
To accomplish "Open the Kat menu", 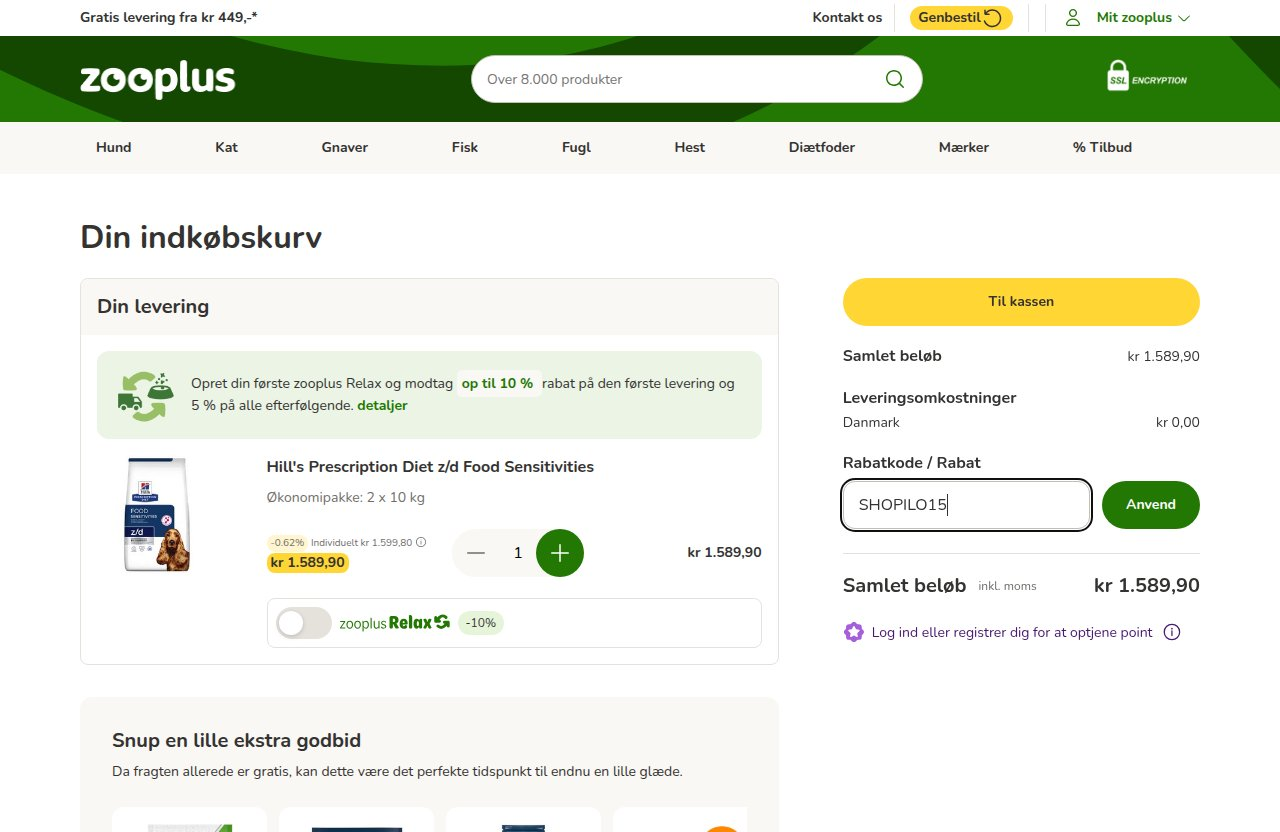I will click(x=227, y=147).
